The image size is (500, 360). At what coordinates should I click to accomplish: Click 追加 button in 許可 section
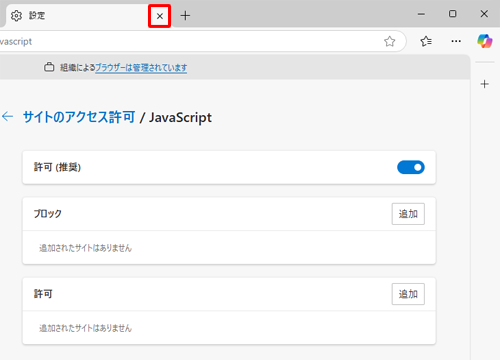408,294
